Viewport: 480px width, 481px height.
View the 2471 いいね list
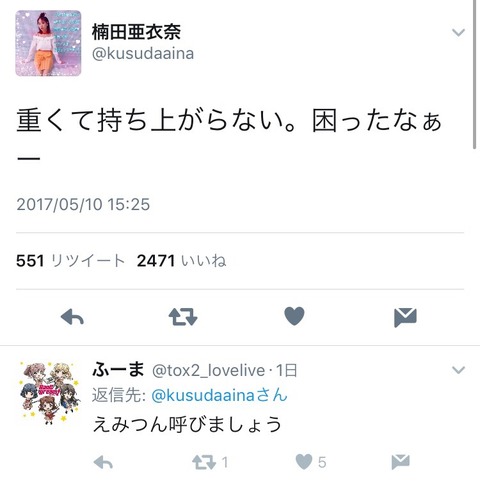click(181, 261)
